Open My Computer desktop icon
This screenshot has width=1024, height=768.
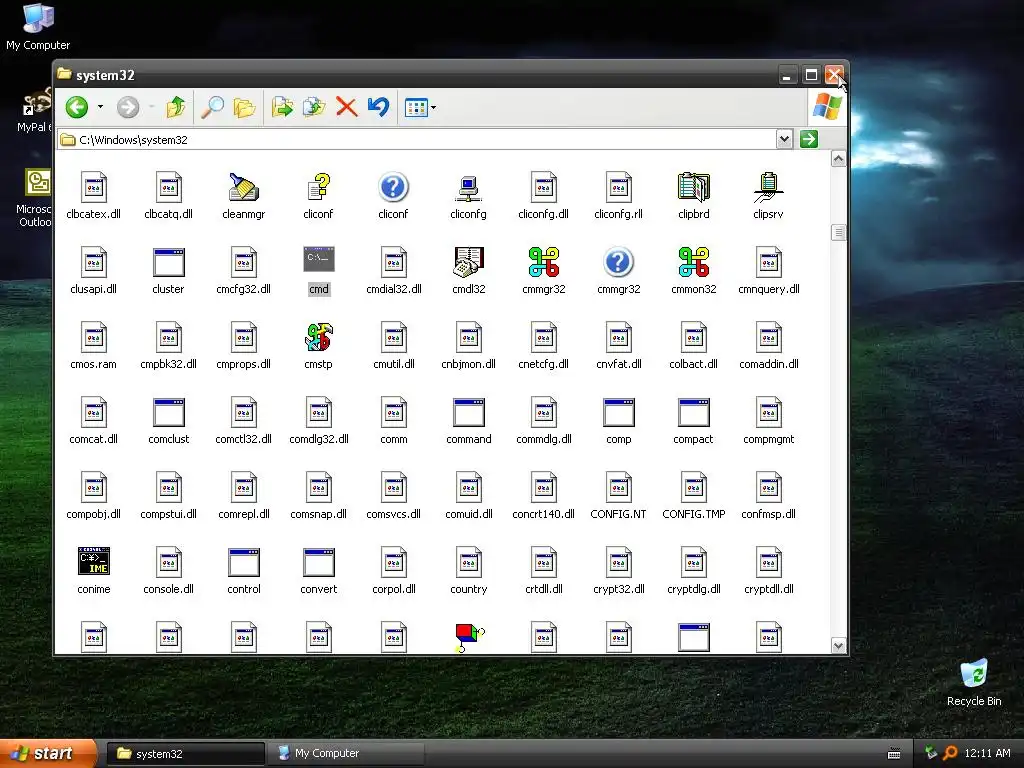coord(38,27)
